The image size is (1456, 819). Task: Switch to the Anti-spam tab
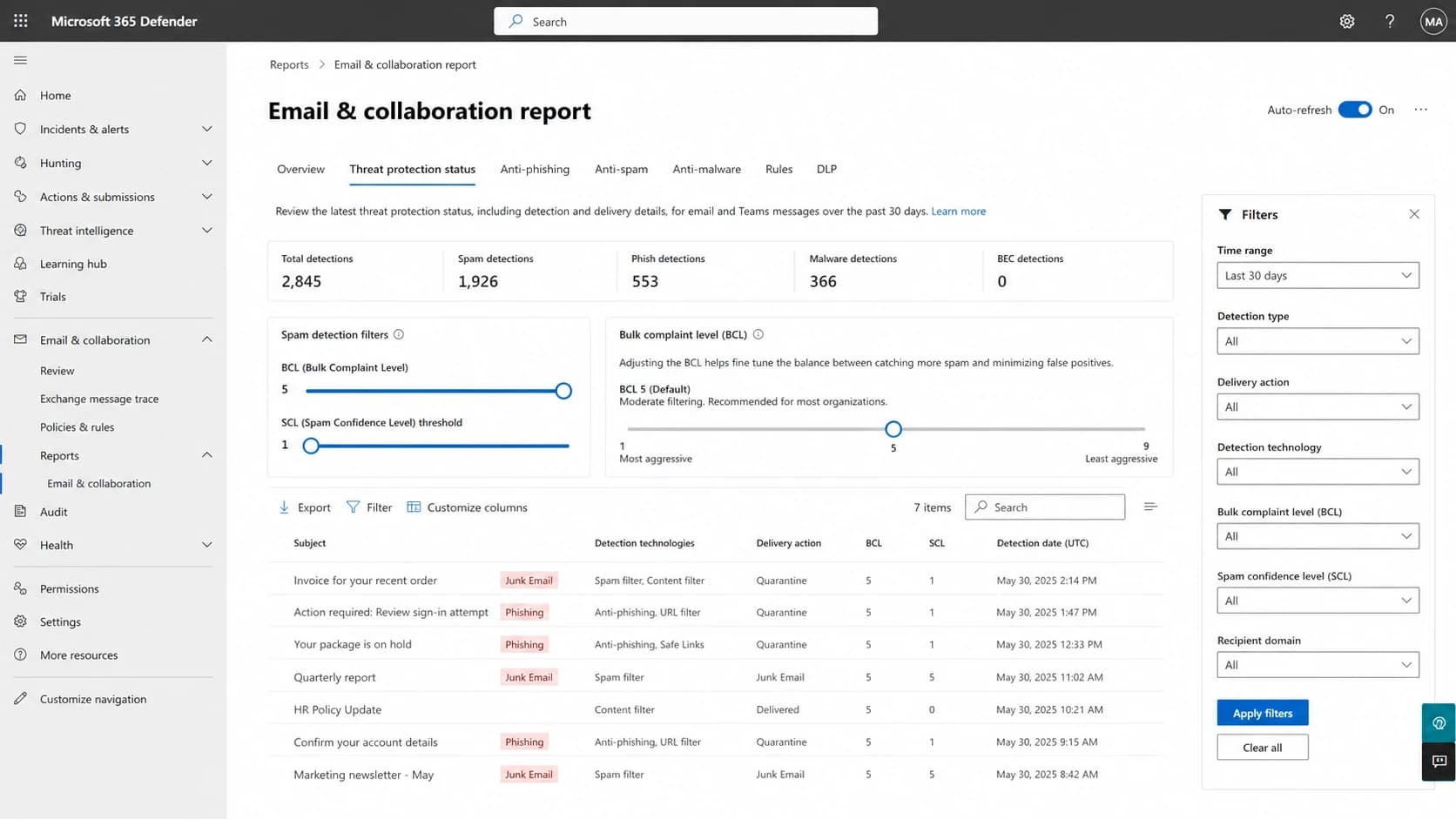pos(621,169)
